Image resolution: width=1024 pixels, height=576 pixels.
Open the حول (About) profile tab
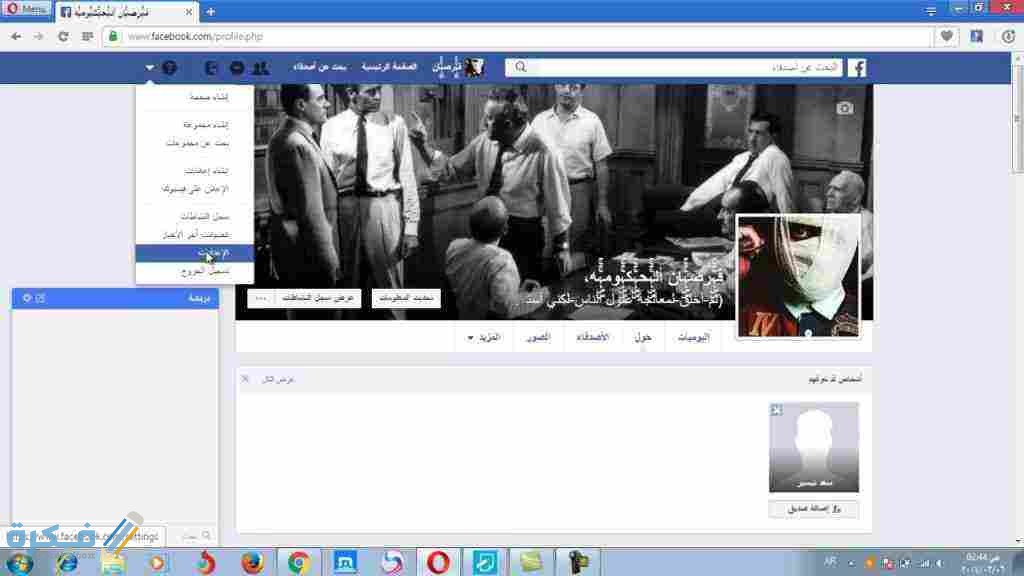pyautogui.click(x=643, y=337)
